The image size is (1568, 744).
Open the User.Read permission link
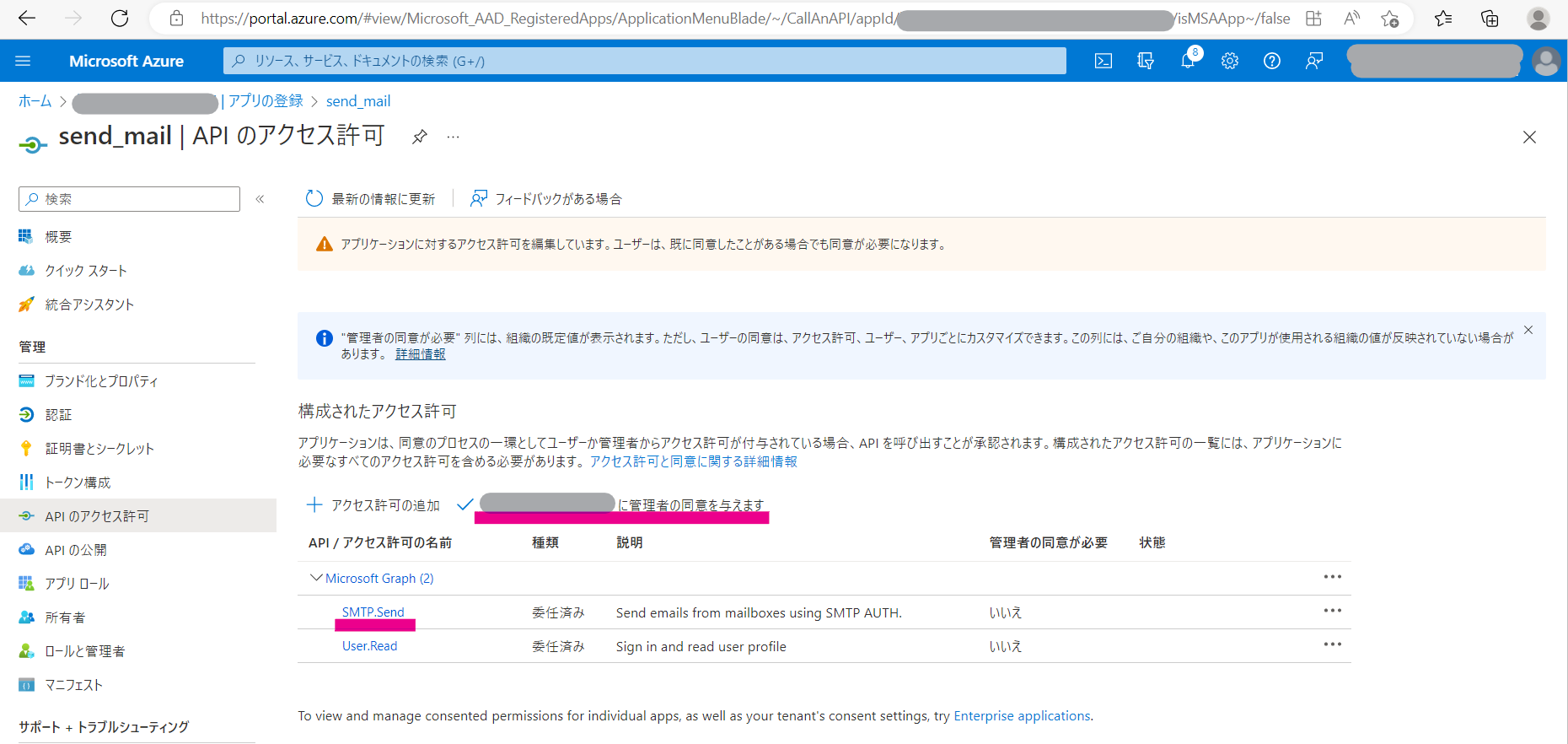pyautogui.click(x=369, y=646)
